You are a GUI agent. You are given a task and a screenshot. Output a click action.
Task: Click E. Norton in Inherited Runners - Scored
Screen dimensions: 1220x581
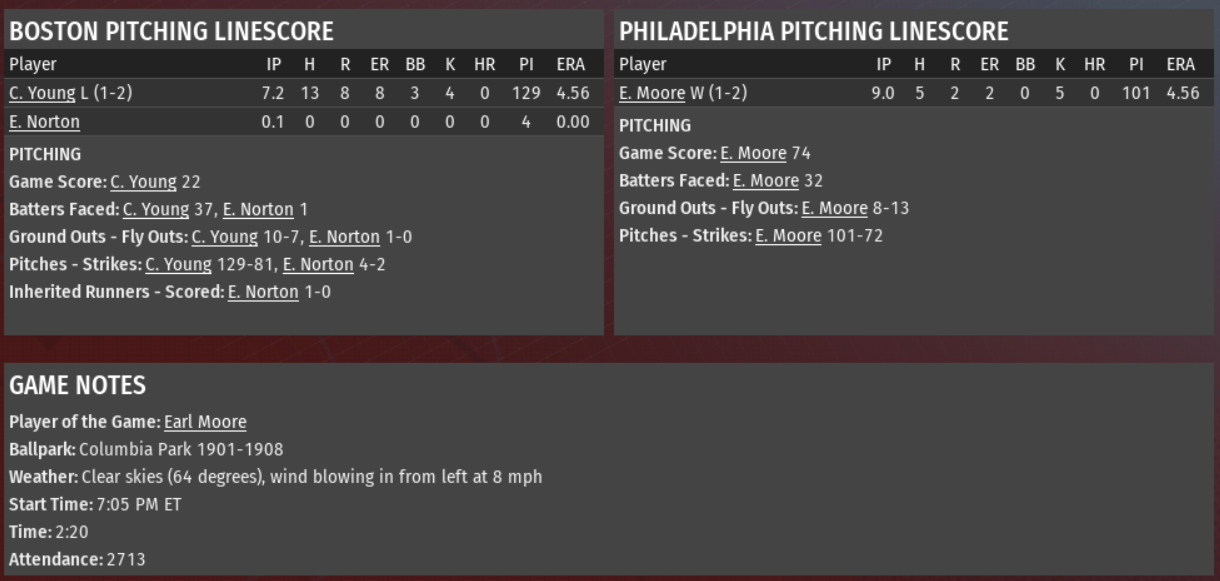tap(263, 292)
